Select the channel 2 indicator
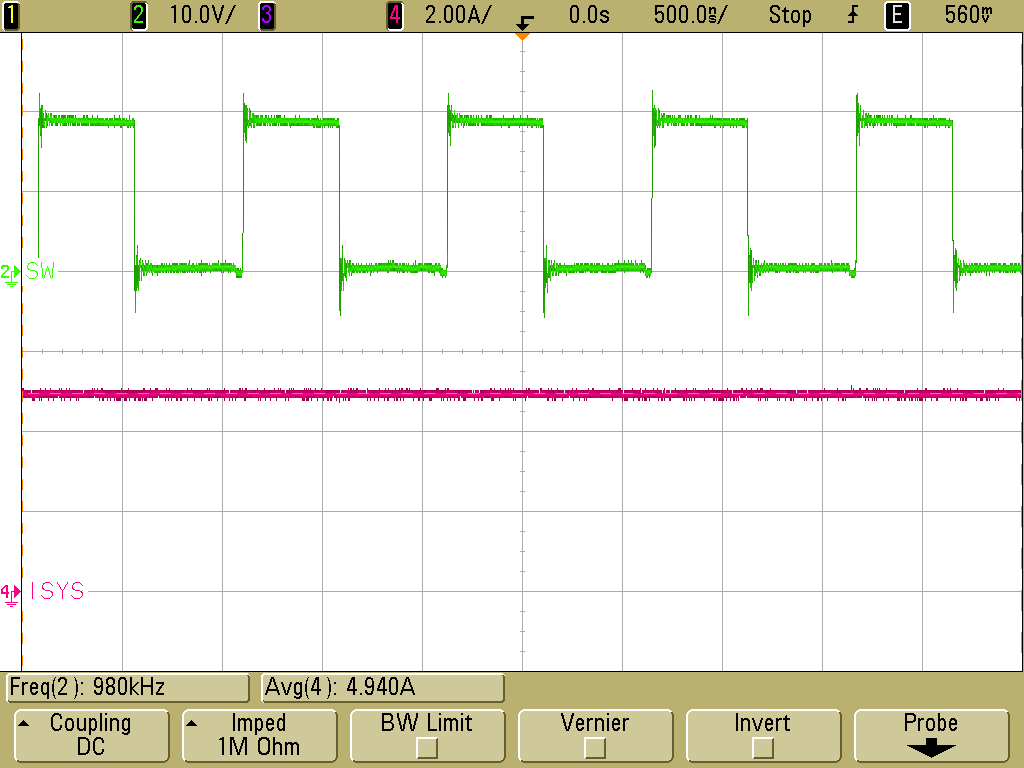Viewport: 1024px width, 768px height. click(138, 15)
